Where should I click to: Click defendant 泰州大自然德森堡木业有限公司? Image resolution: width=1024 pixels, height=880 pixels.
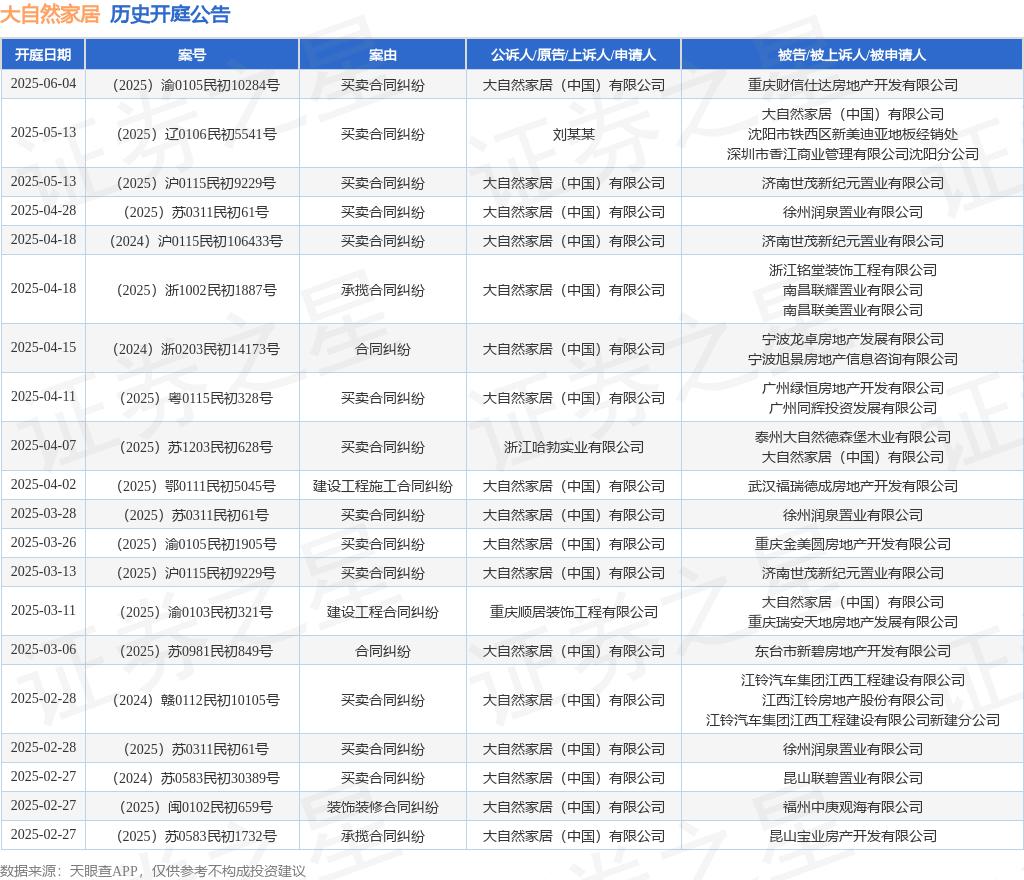pyautogui.click(x=852, y=437)
